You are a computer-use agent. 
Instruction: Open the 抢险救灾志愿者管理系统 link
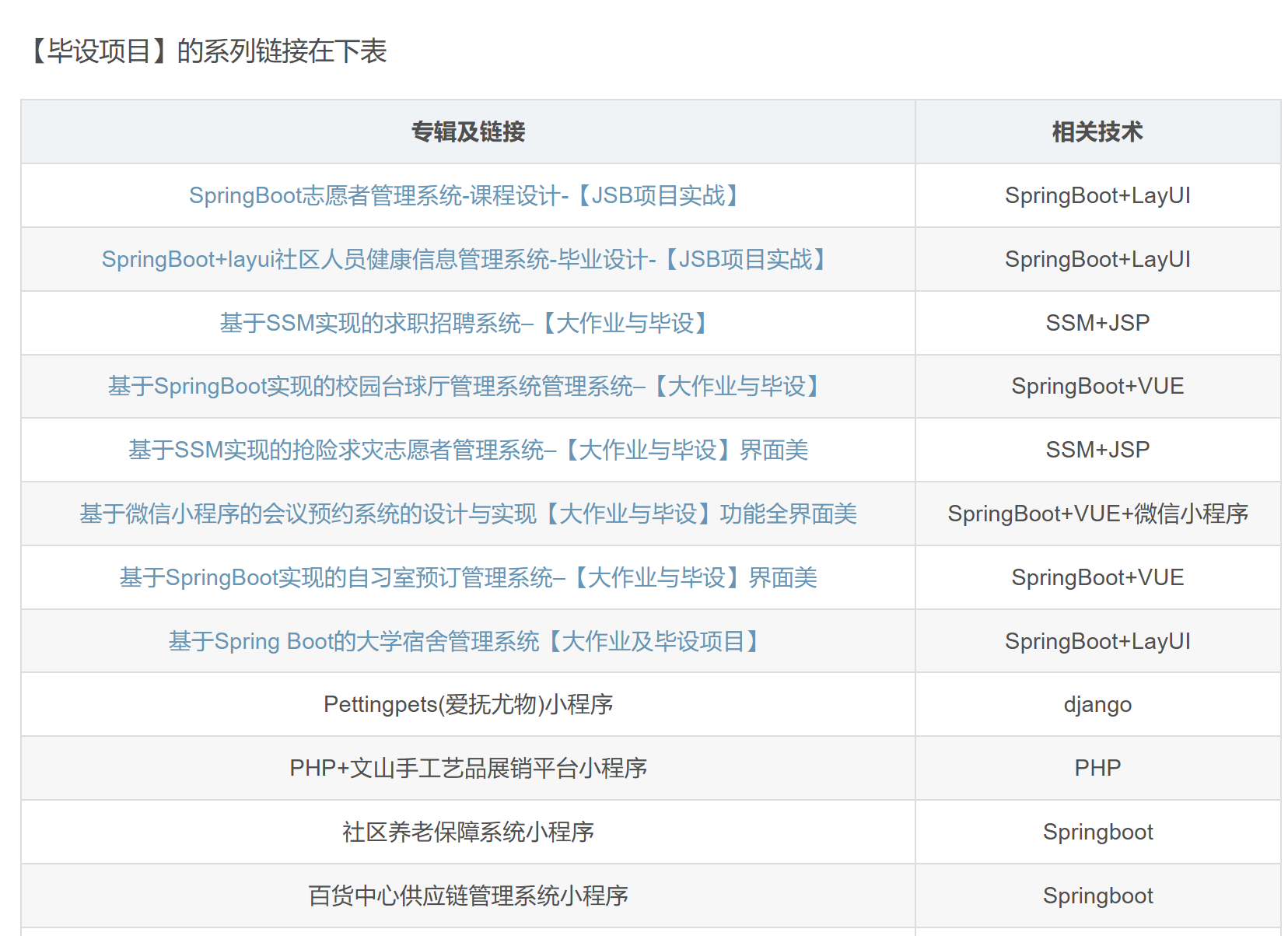point(467,450)
